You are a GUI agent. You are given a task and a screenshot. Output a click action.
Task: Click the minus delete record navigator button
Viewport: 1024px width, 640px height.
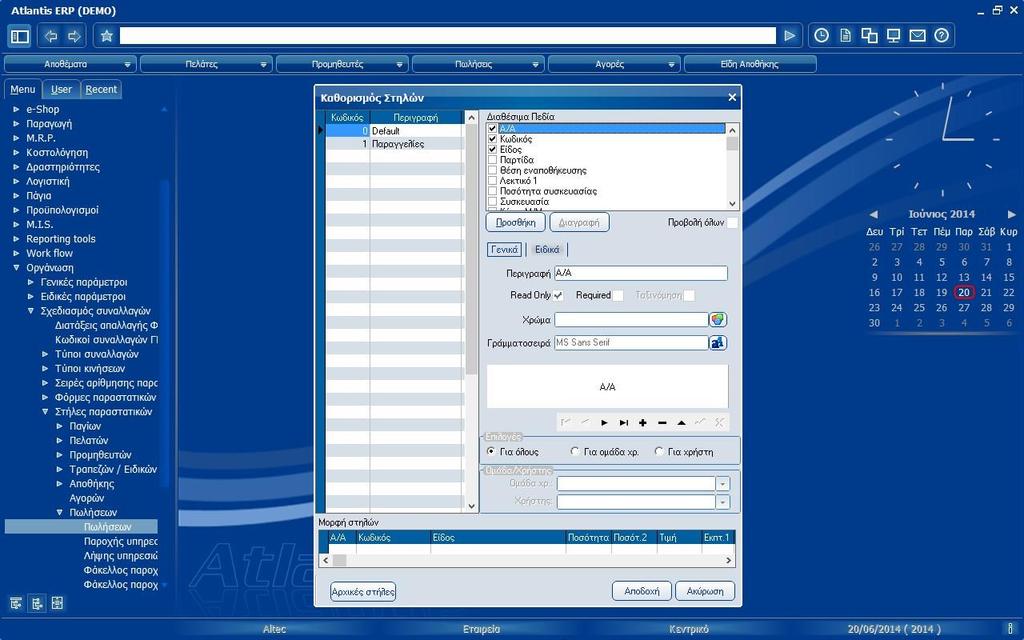662,423
